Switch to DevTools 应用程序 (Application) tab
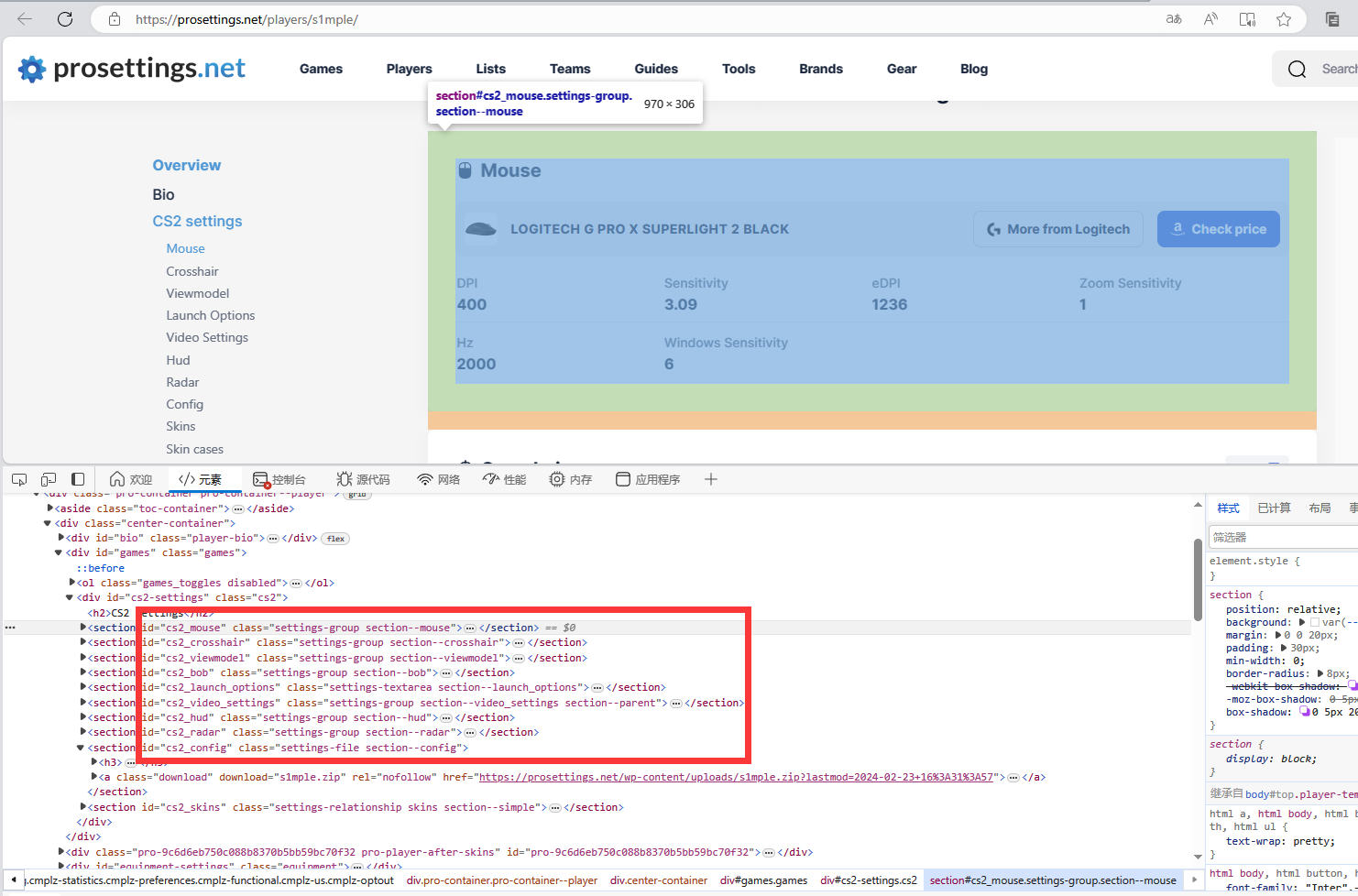Image resolution: width=1358 pixels, height=896 pixels. 648,479
